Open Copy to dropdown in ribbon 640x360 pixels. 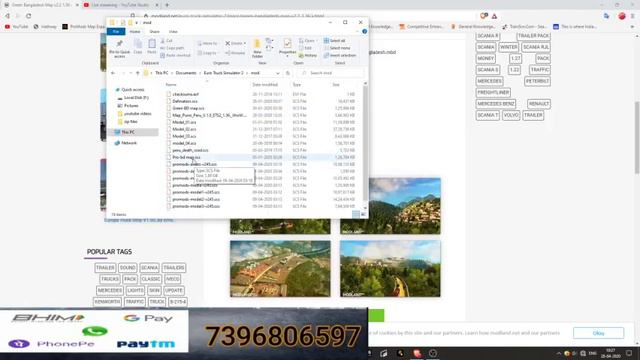coord(207,53)
